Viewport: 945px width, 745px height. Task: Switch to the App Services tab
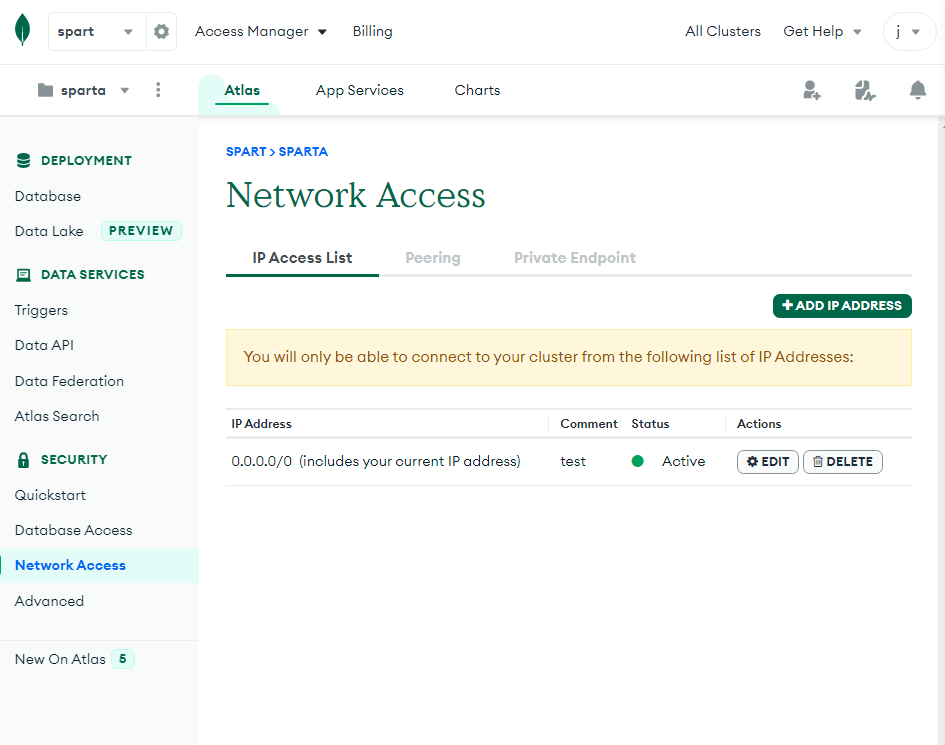360,90
